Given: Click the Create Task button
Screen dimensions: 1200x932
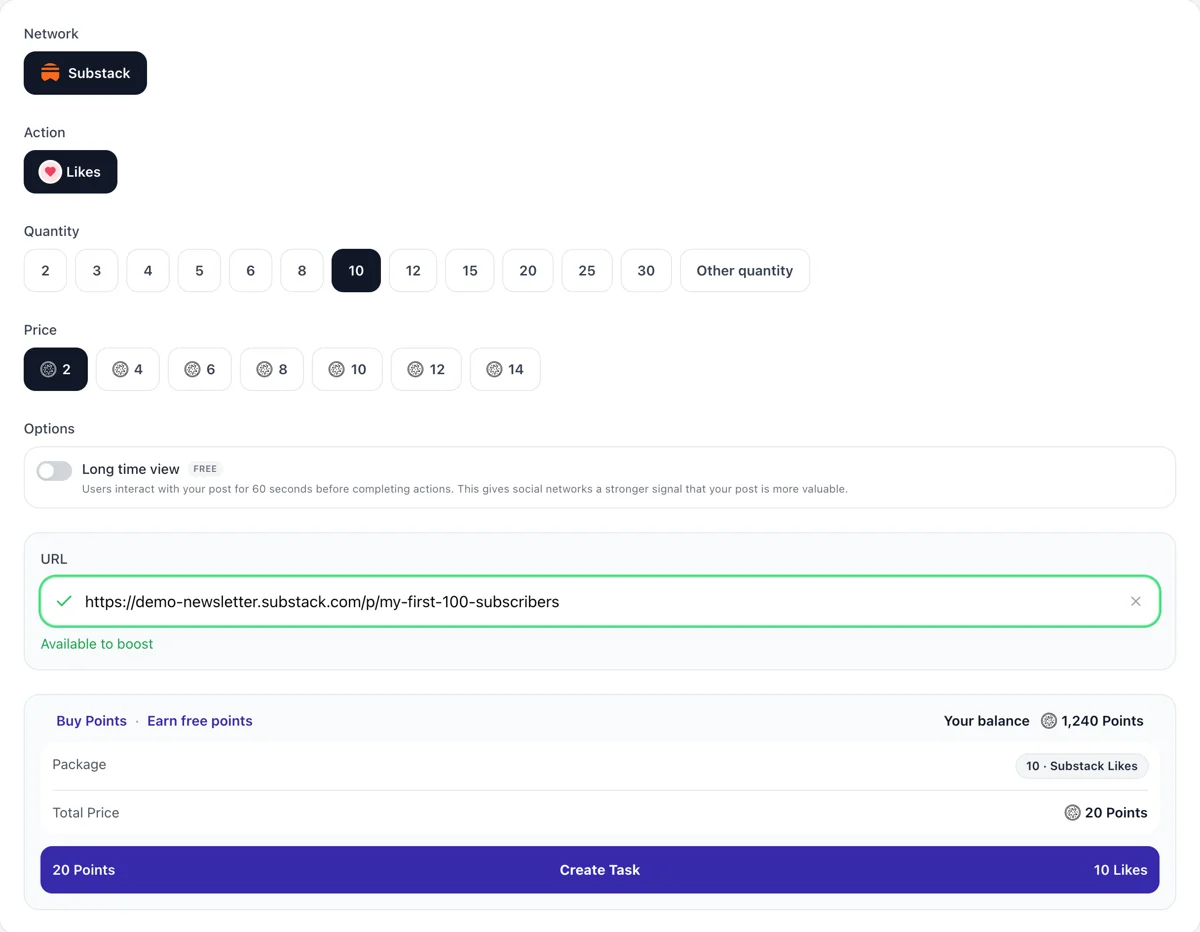Looking at the screenshot, I should click(600, 870).
